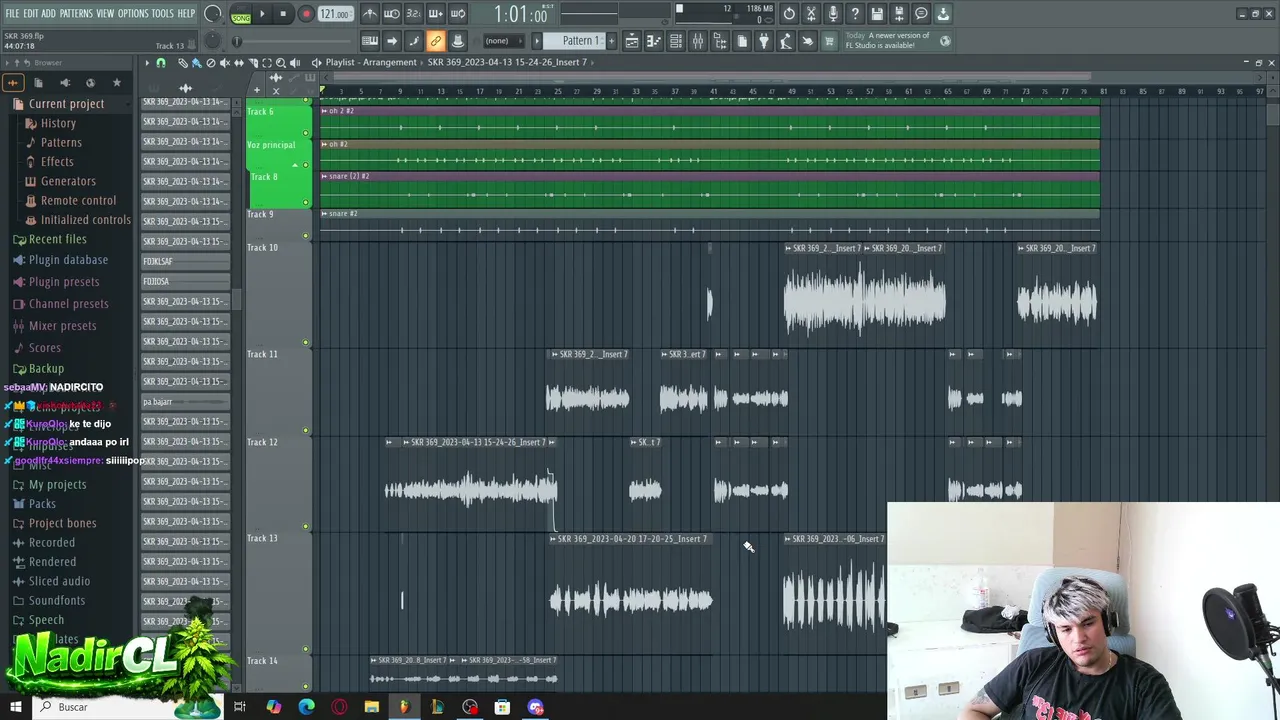Click the main volume knob
The height and width of the screenshot is (720, 1280).
click(x=213, y=14)
